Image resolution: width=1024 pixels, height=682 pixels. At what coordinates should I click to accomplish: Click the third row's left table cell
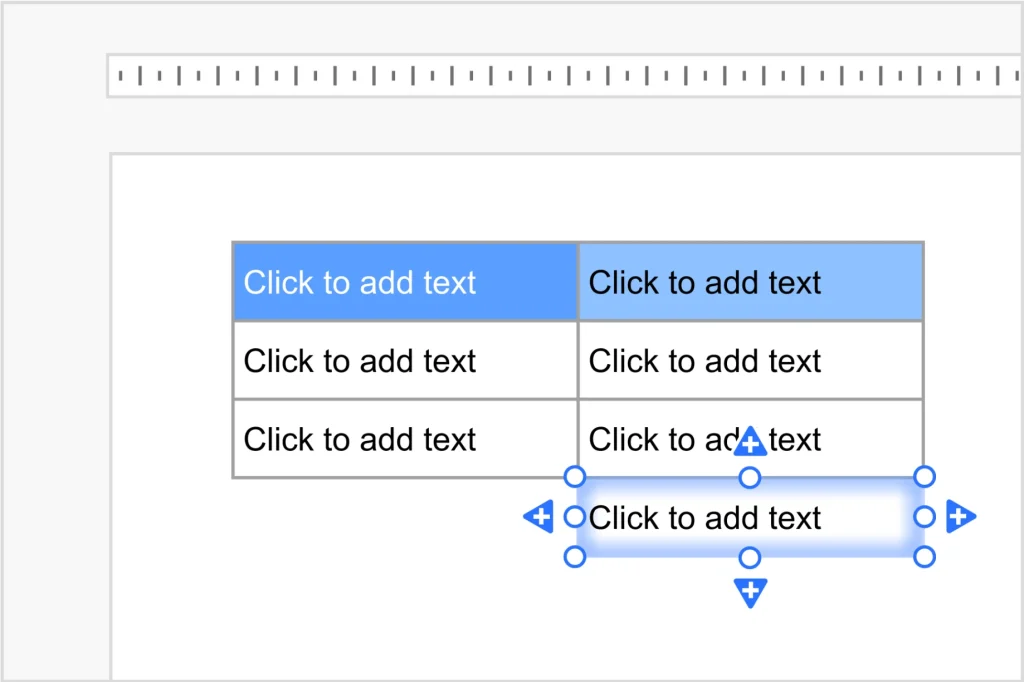coord(405,439)
